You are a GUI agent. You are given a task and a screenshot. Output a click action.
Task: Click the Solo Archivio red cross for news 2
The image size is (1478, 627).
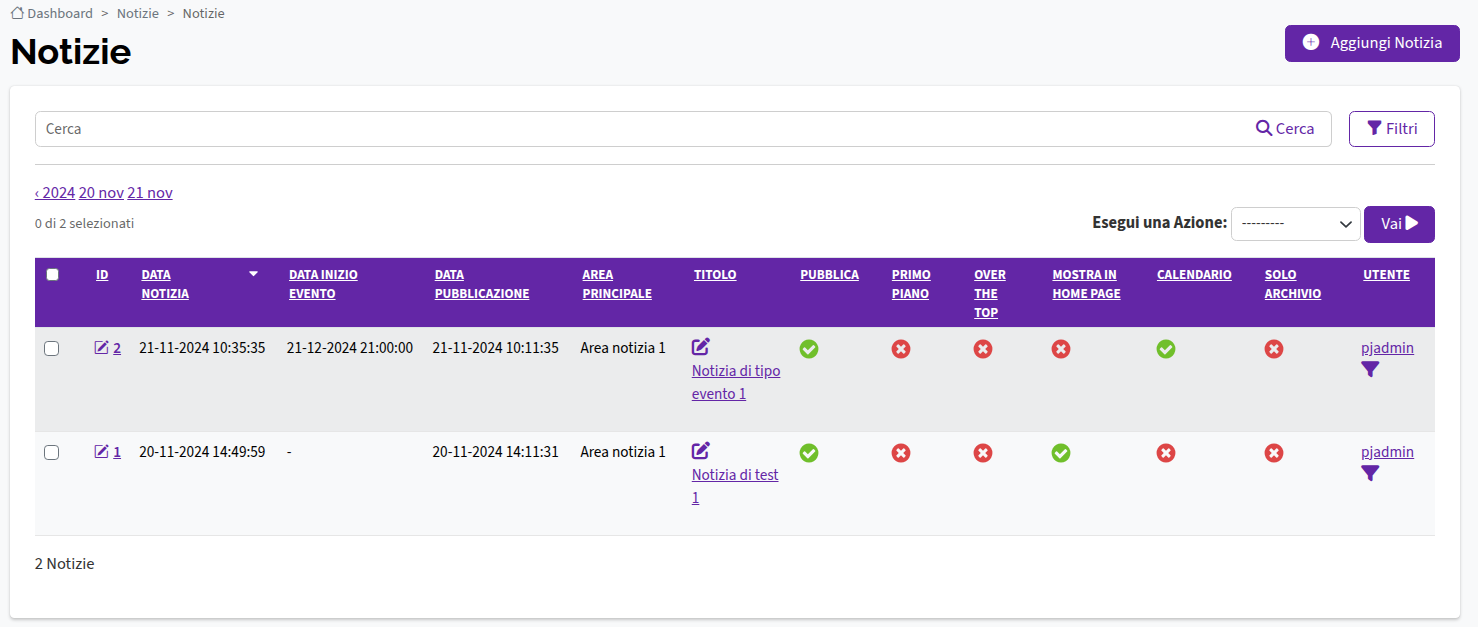coord(1274,349)
